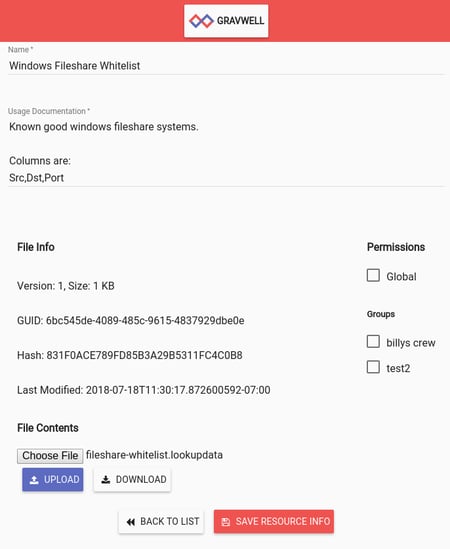Click the Last Modified timestamp
The height and width of the screenshot is (549, 450).
click(178, 390)
